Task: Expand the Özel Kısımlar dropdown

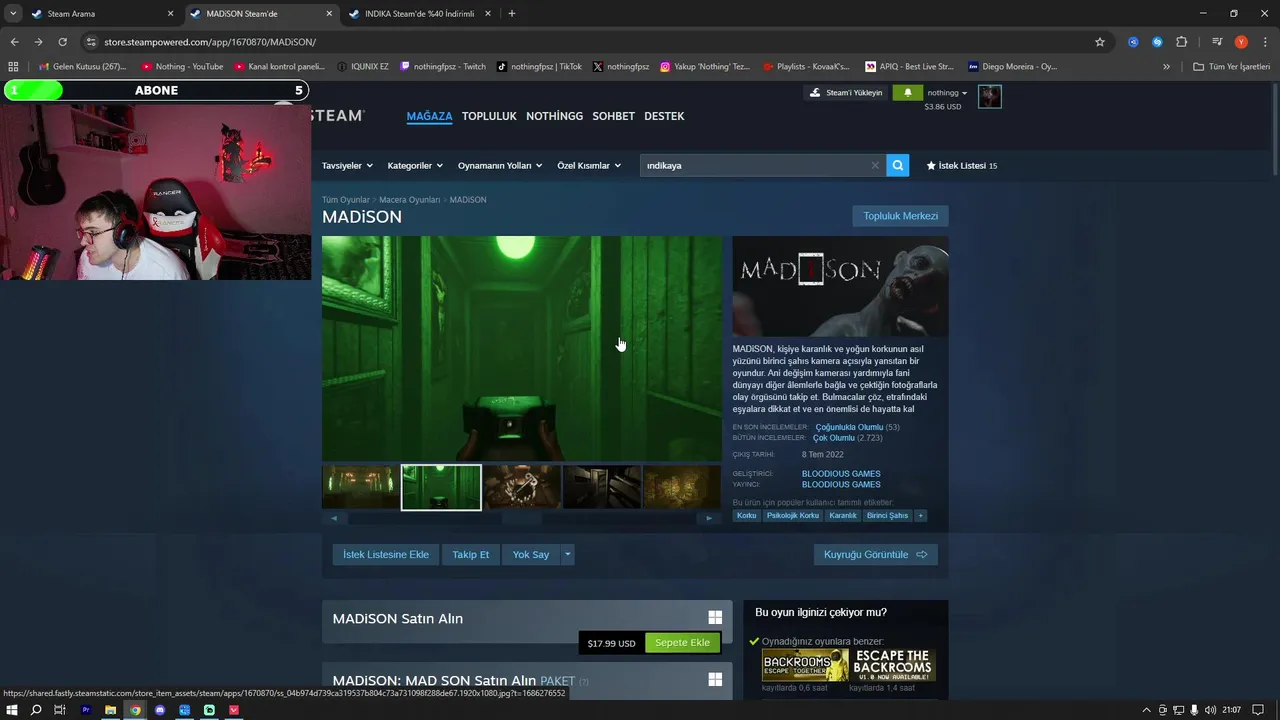Action: point(589,166)
